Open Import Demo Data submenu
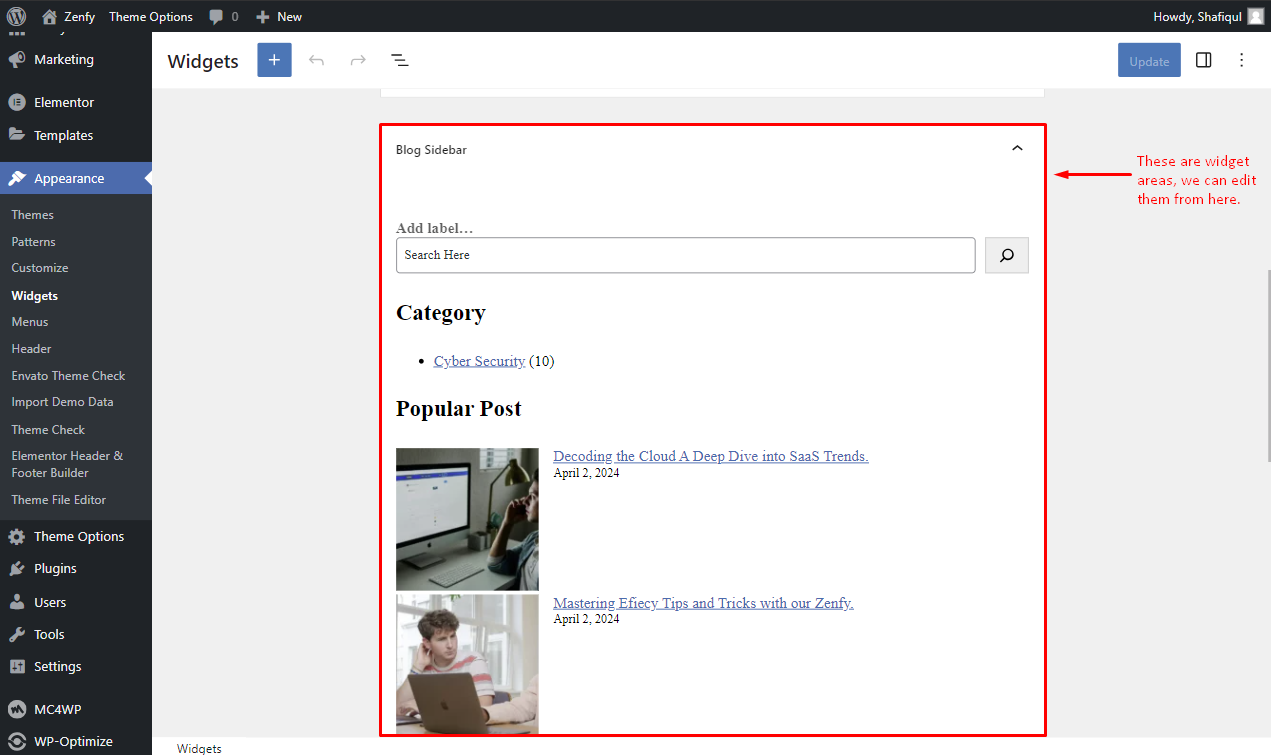Viewport: 1271px width, 755px height. click(x=62, y=402)
